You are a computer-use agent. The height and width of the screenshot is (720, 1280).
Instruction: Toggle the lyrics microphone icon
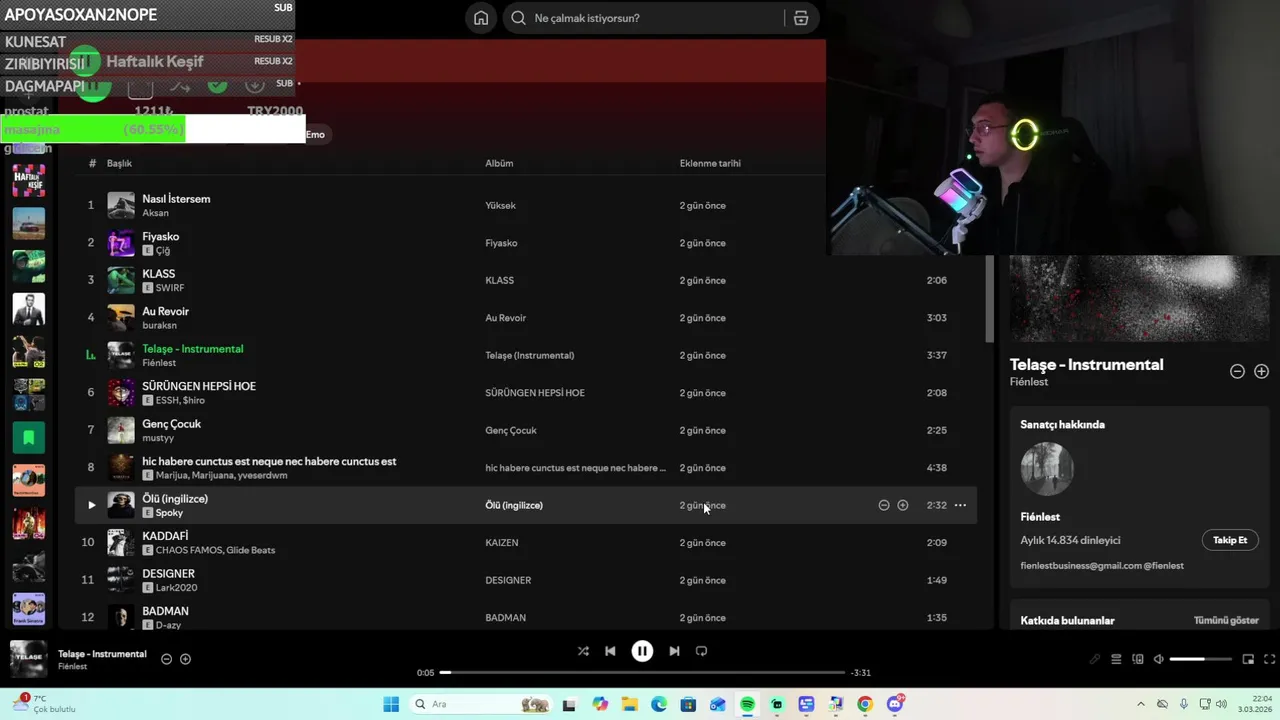pos(1095,659)
